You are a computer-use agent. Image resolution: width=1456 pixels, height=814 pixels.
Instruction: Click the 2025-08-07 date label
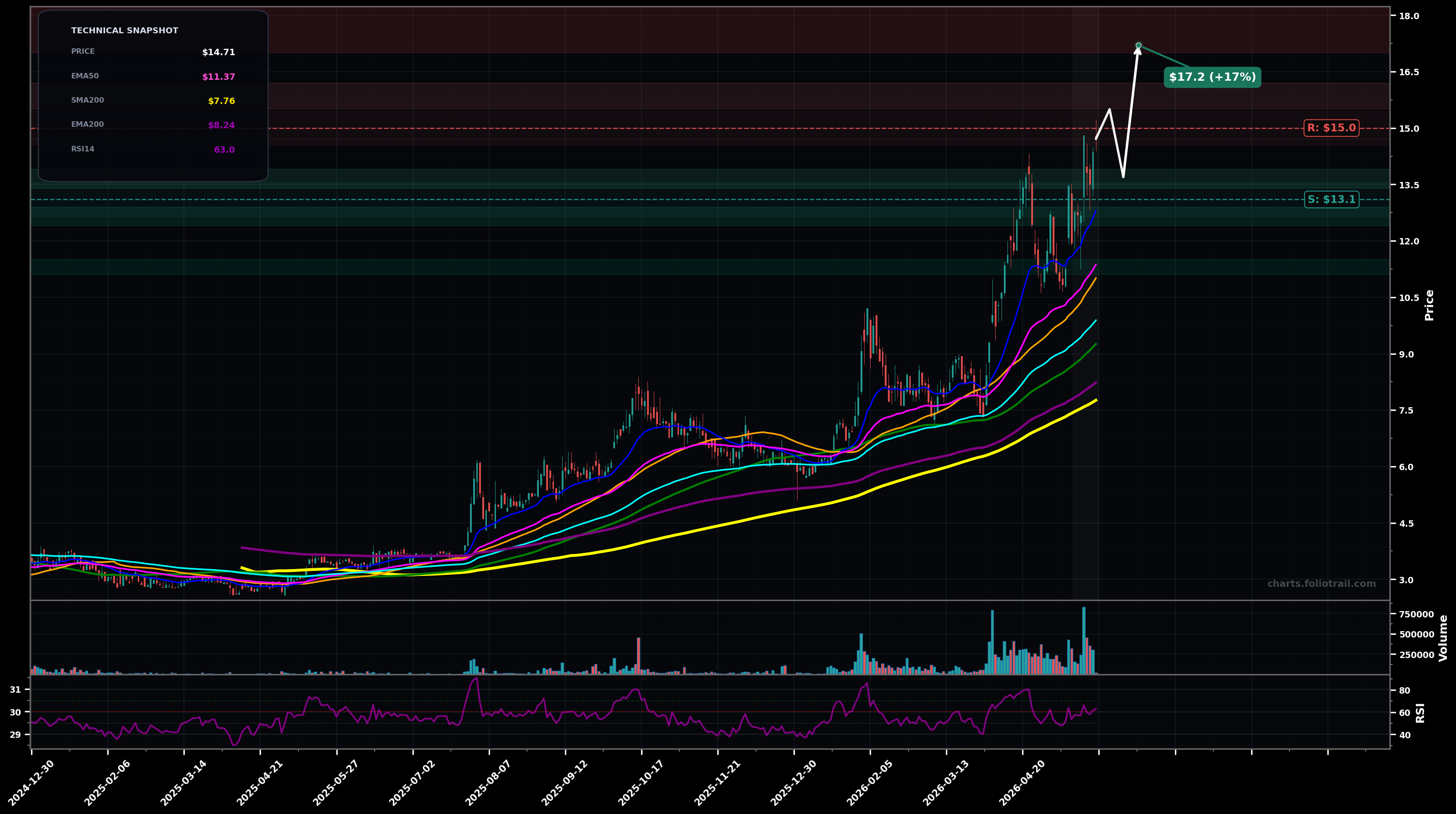(489, 783)
